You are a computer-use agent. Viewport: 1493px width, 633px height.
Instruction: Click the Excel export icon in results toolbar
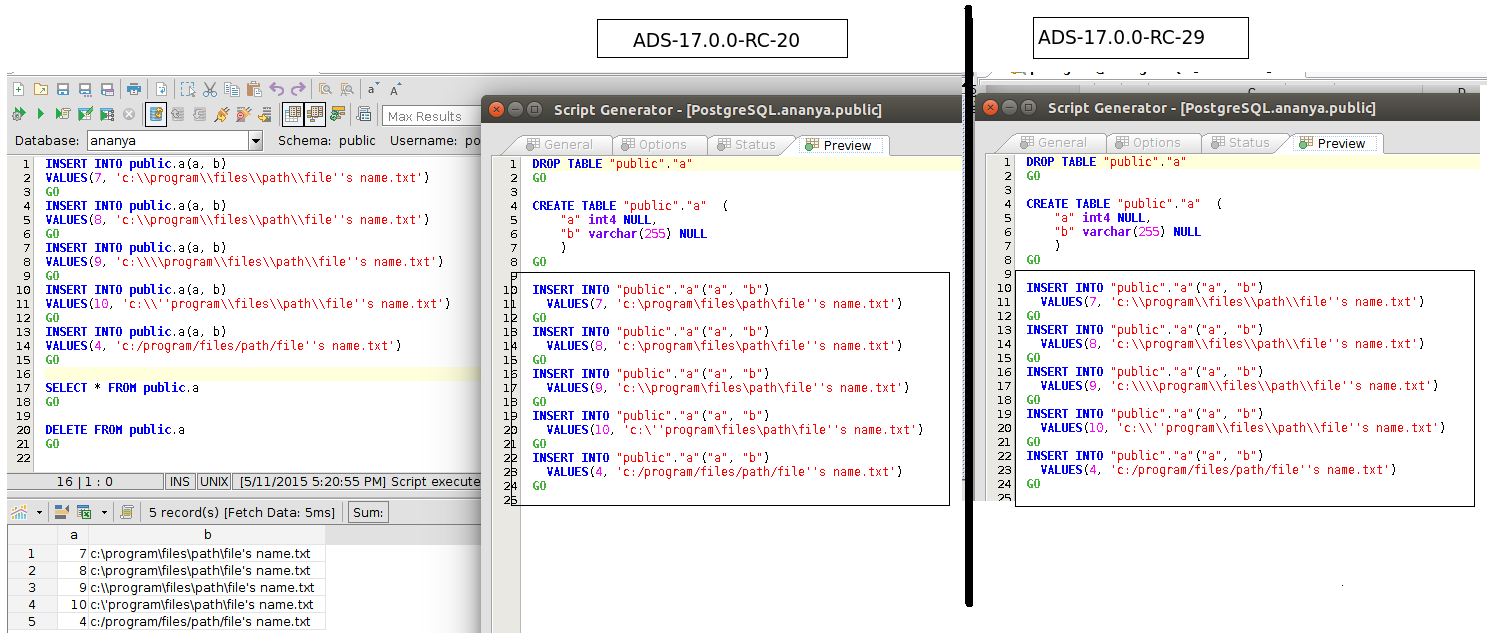(x=84, y=512)
